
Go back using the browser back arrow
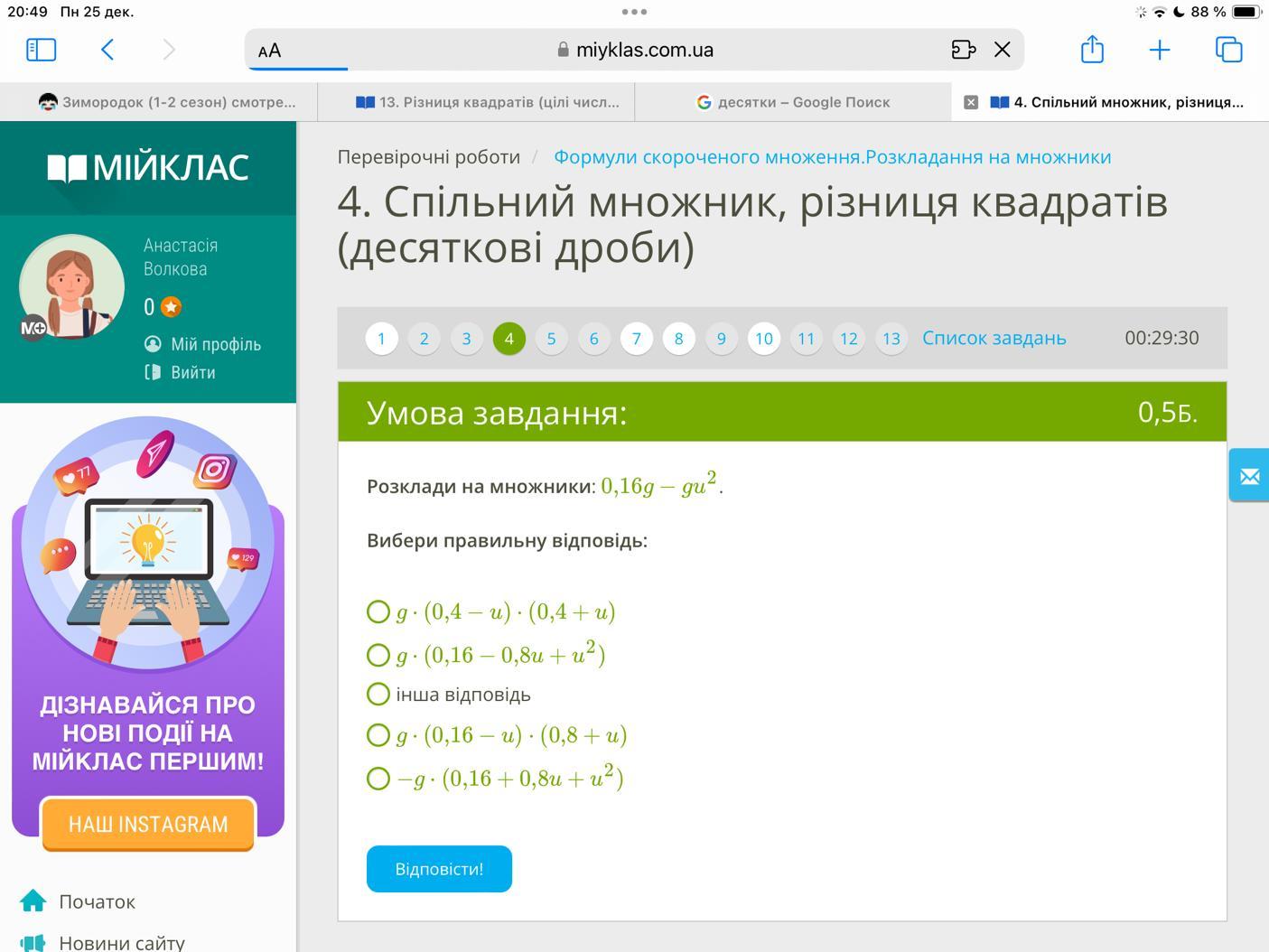click(x=107, y=50)
